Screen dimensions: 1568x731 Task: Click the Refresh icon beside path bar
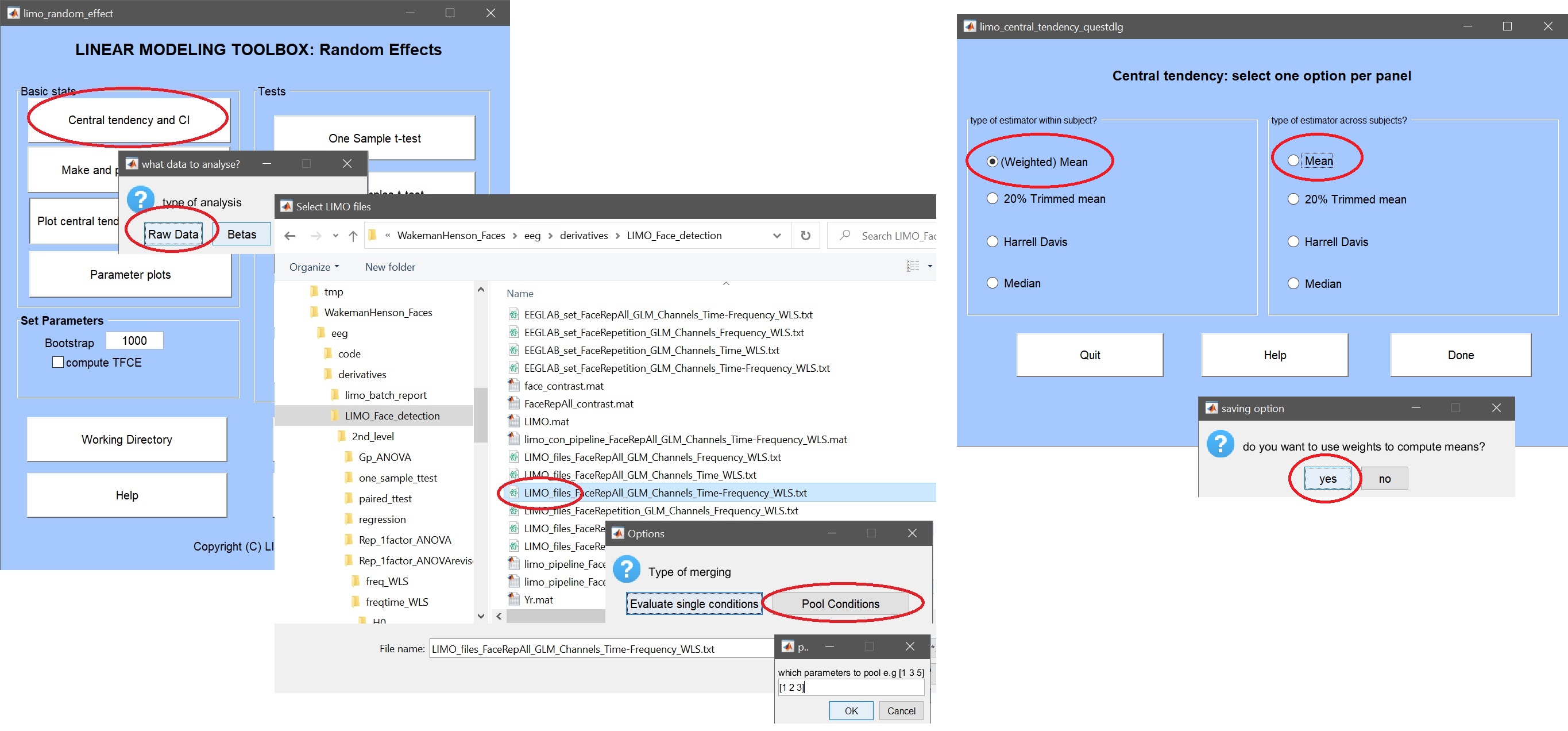pyautogui.click(x=805, y=236)
